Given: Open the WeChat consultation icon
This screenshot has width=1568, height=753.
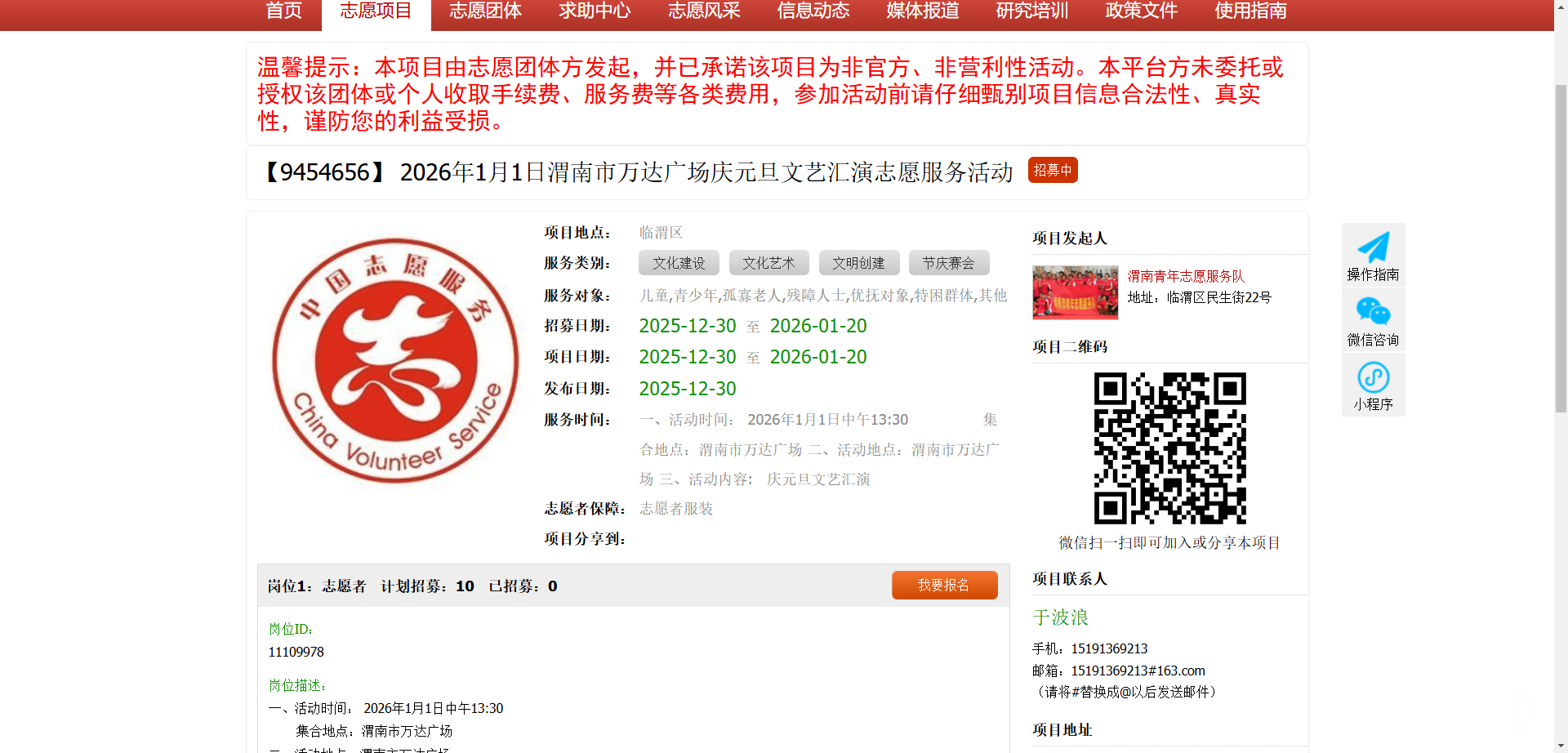Looking at the screenshot, I should [1373, 312].
